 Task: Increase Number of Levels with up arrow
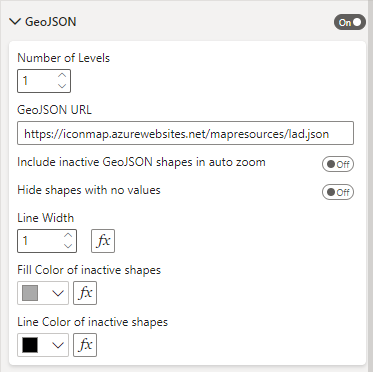pos(62,76)
